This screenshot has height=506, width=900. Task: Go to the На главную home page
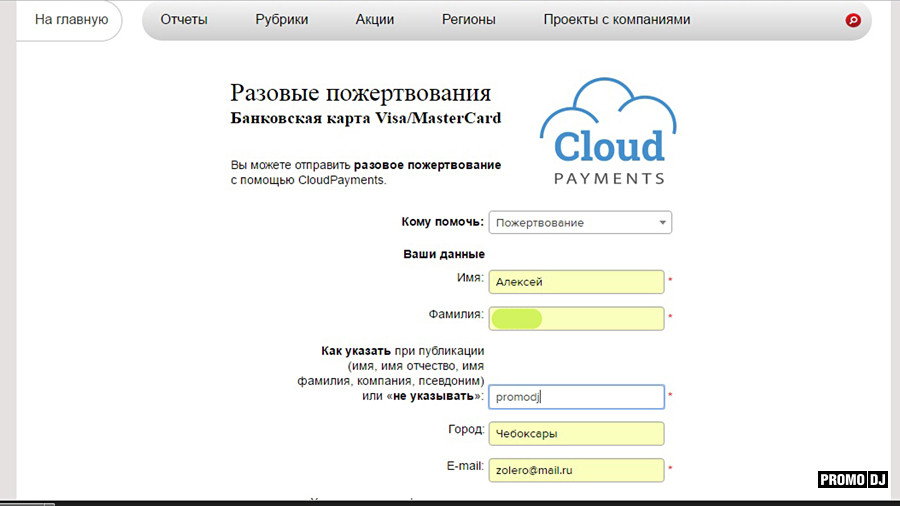[x=71, y=20]
